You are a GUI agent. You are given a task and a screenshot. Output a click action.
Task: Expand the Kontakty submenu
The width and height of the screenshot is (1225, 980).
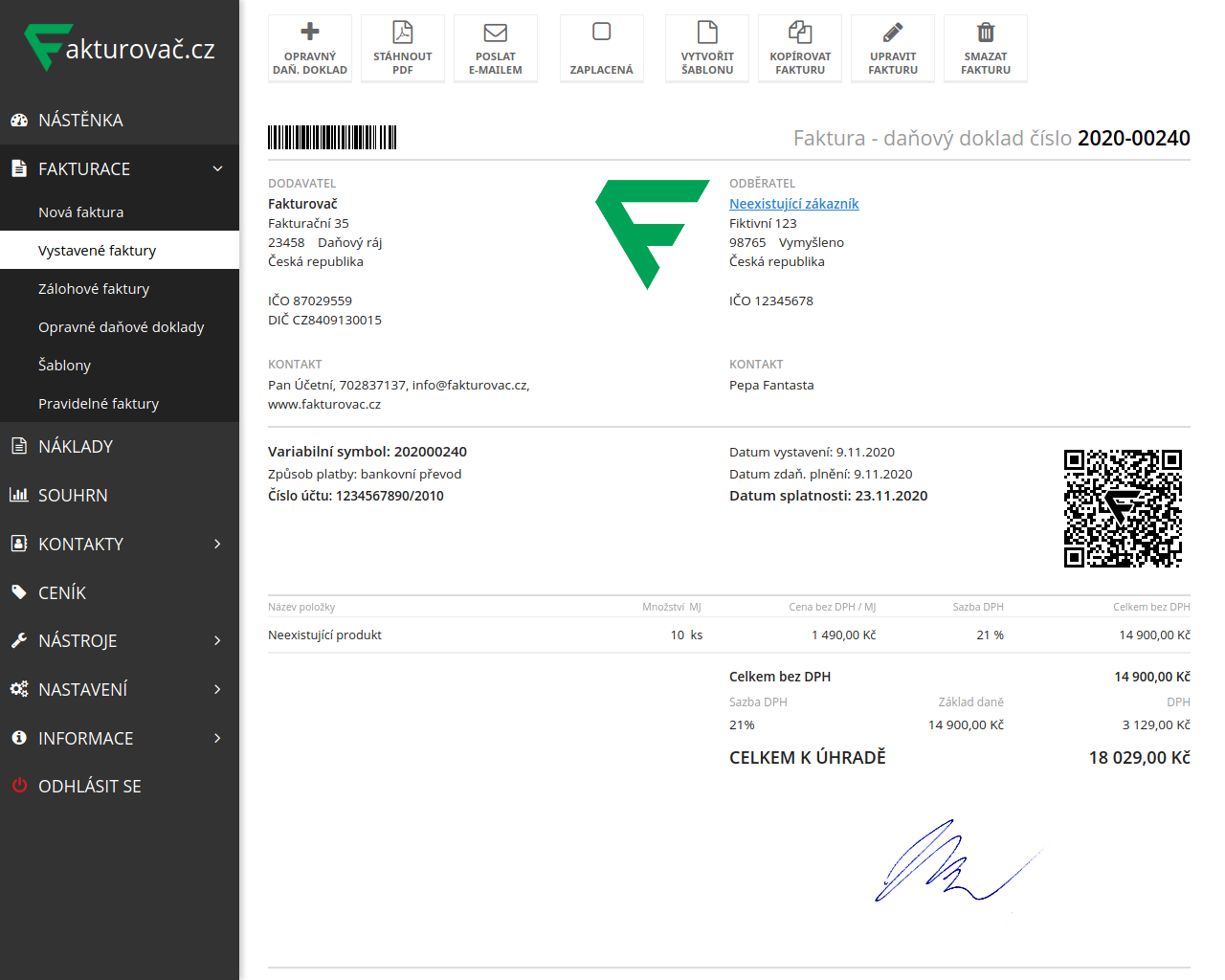(217, 545)
